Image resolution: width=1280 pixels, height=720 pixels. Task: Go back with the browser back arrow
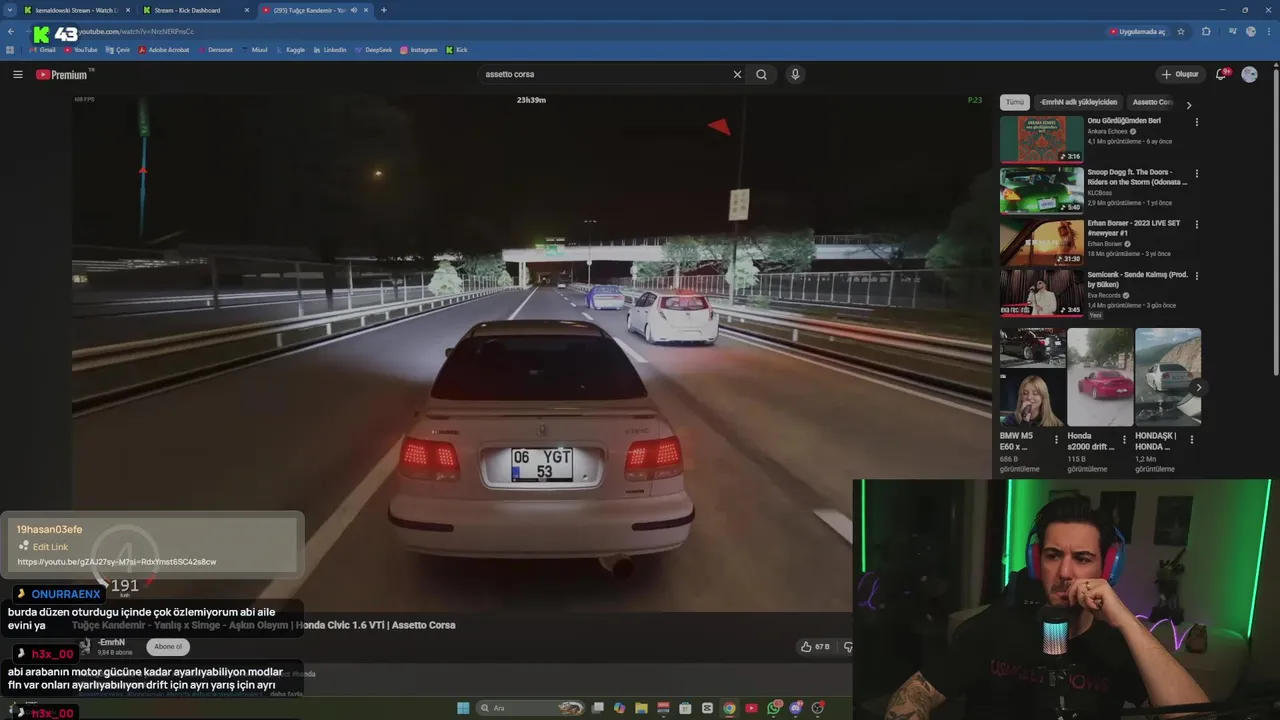click(10, 31)
